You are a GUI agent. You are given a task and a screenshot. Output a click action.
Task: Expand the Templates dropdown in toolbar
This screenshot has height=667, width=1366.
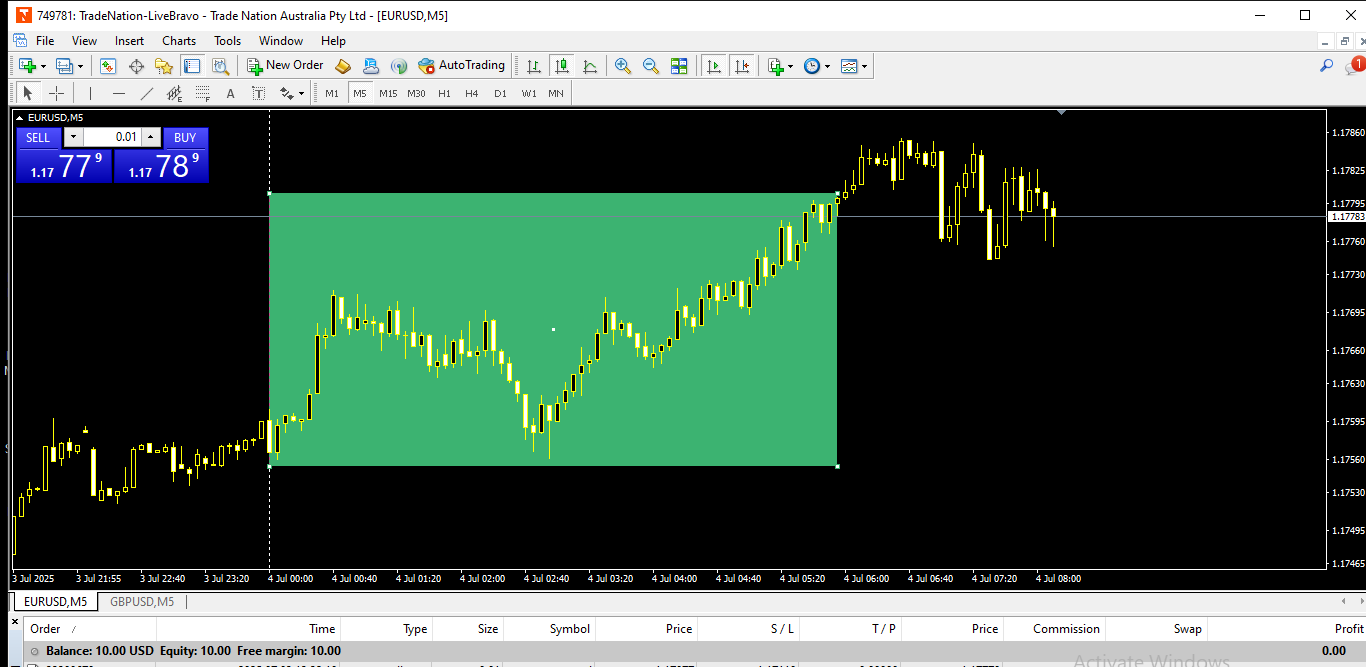[x=865, y=67]
